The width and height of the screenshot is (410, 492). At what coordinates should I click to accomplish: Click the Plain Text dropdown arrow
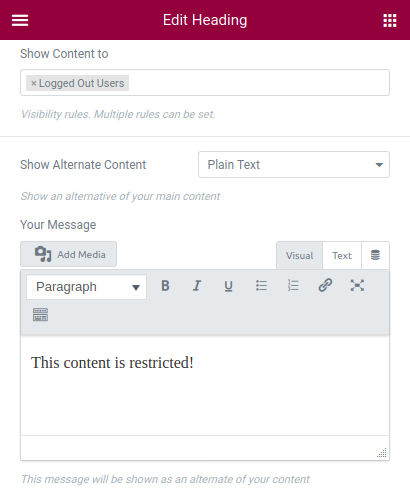click(x=379, y=165)
